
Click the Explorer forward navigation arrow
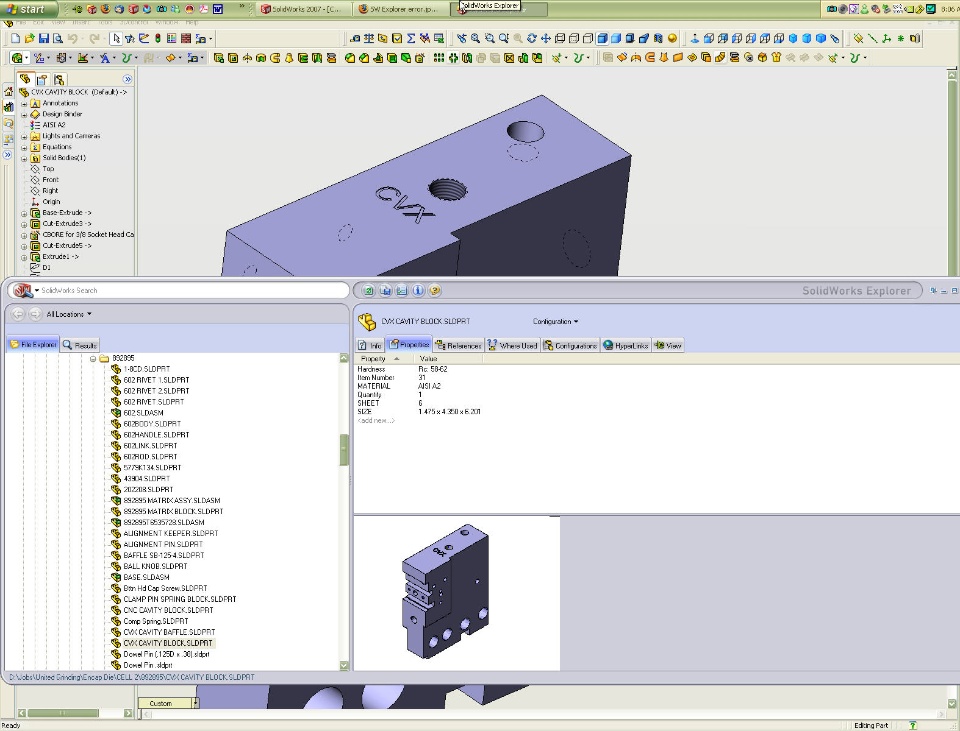tap(35, 314)
